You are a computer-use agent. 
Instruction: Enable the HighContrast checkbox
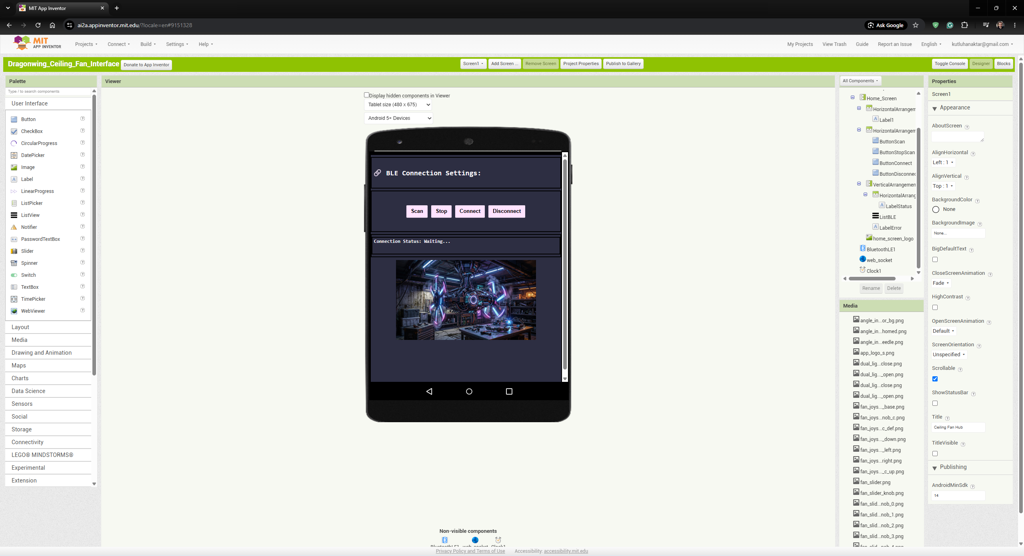935,307
